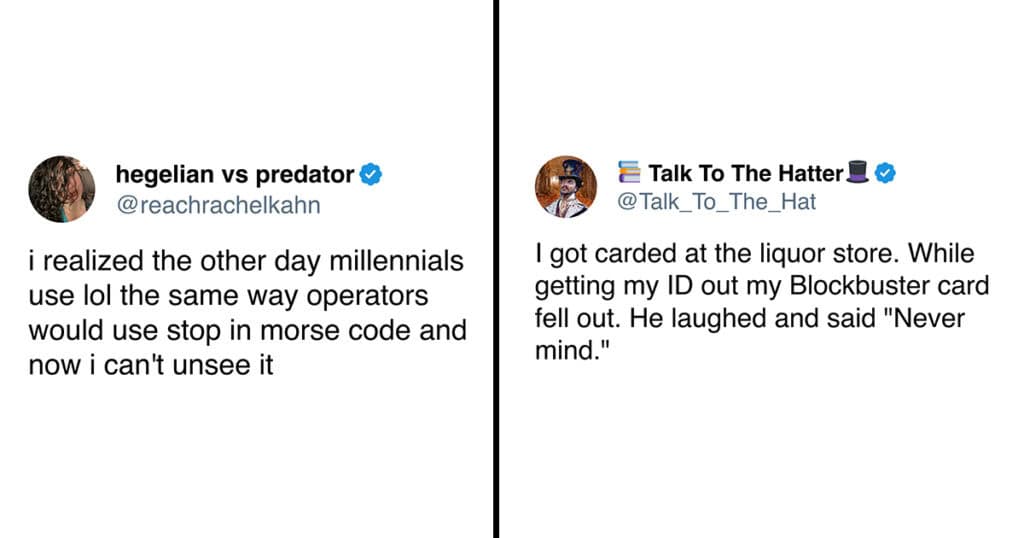This screenshot has height=538, width=1024.
Task: Click the word millennials in the left tweet
Action: [x=396, y=261]
